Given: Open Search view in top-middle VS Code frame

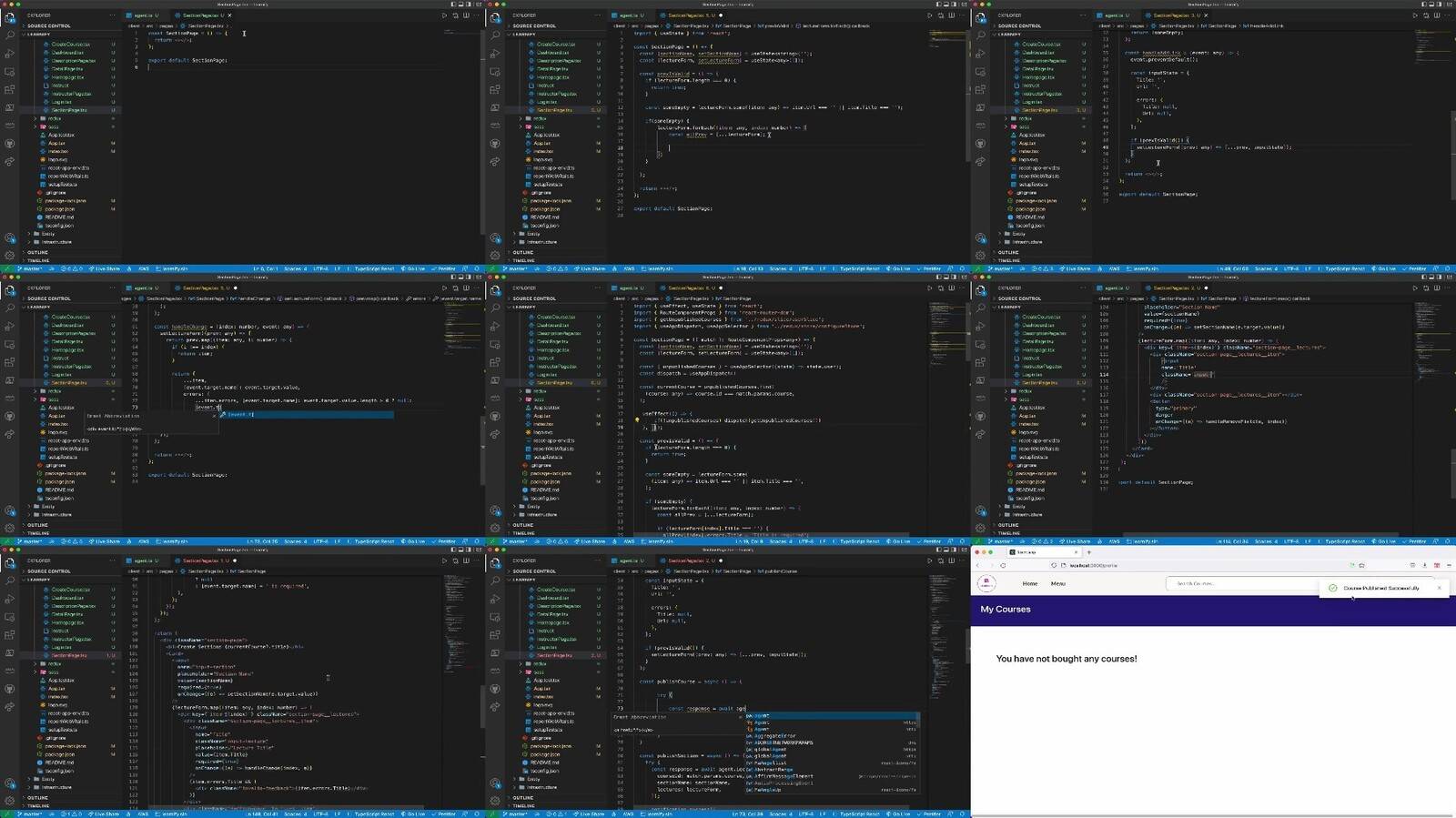Looking at the screenshot, I should point(495,35).
